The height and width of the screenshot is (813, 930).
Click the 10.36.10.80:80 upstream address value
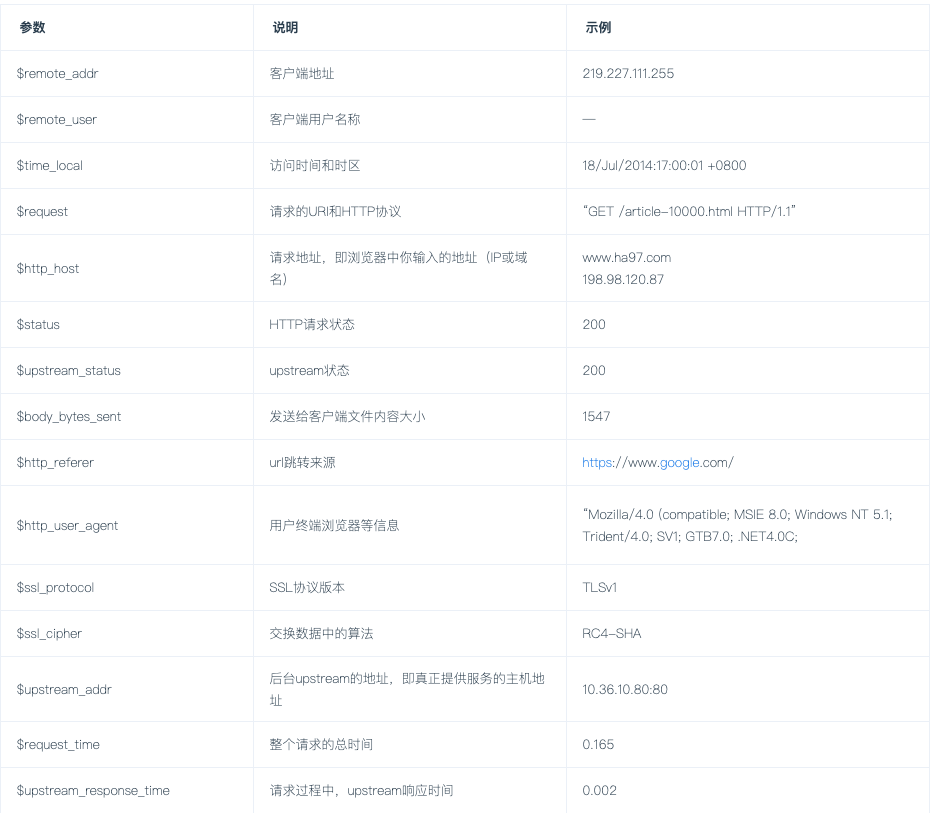pos(624,689)
